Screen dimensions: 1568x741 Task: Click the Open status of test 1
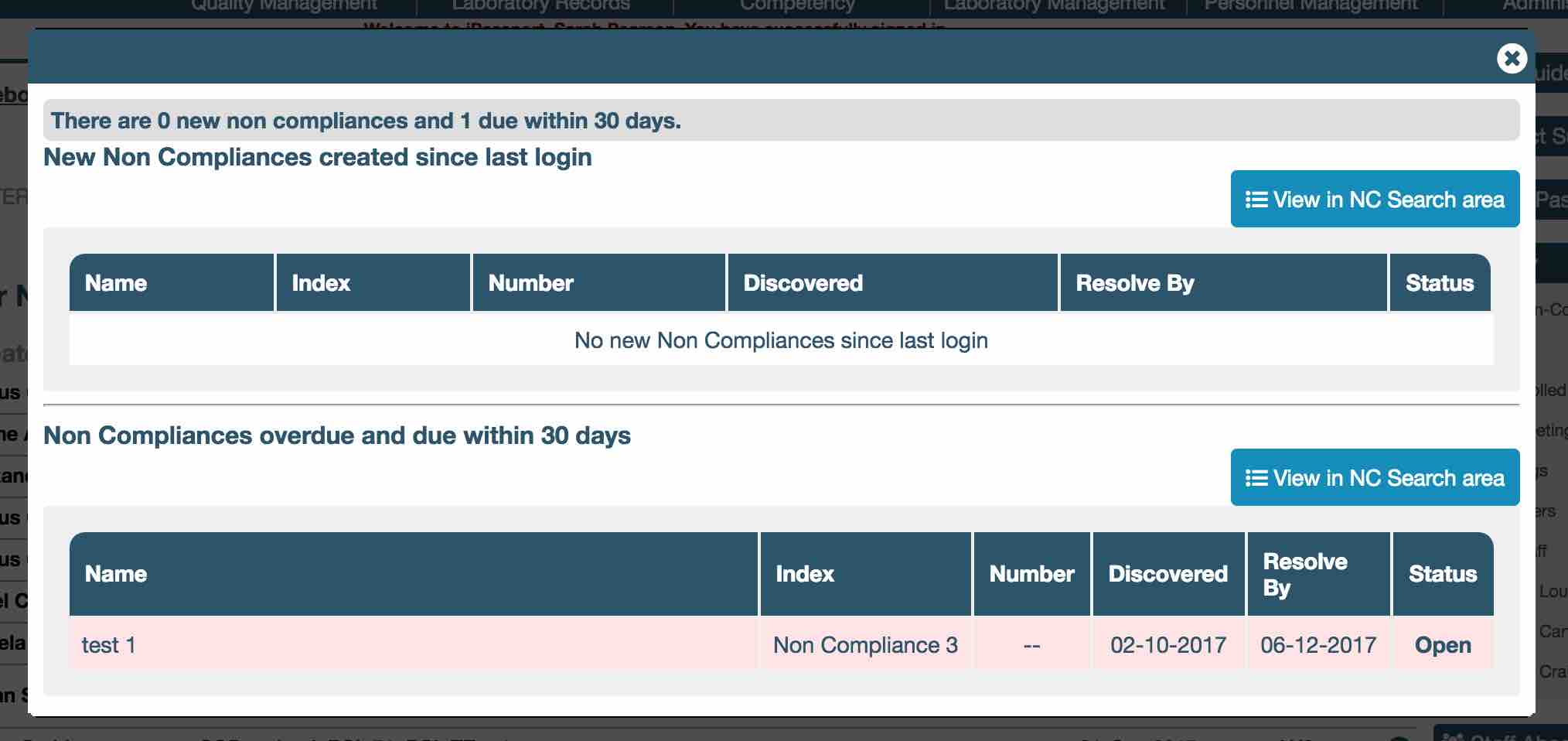[x=1443, y=645]
